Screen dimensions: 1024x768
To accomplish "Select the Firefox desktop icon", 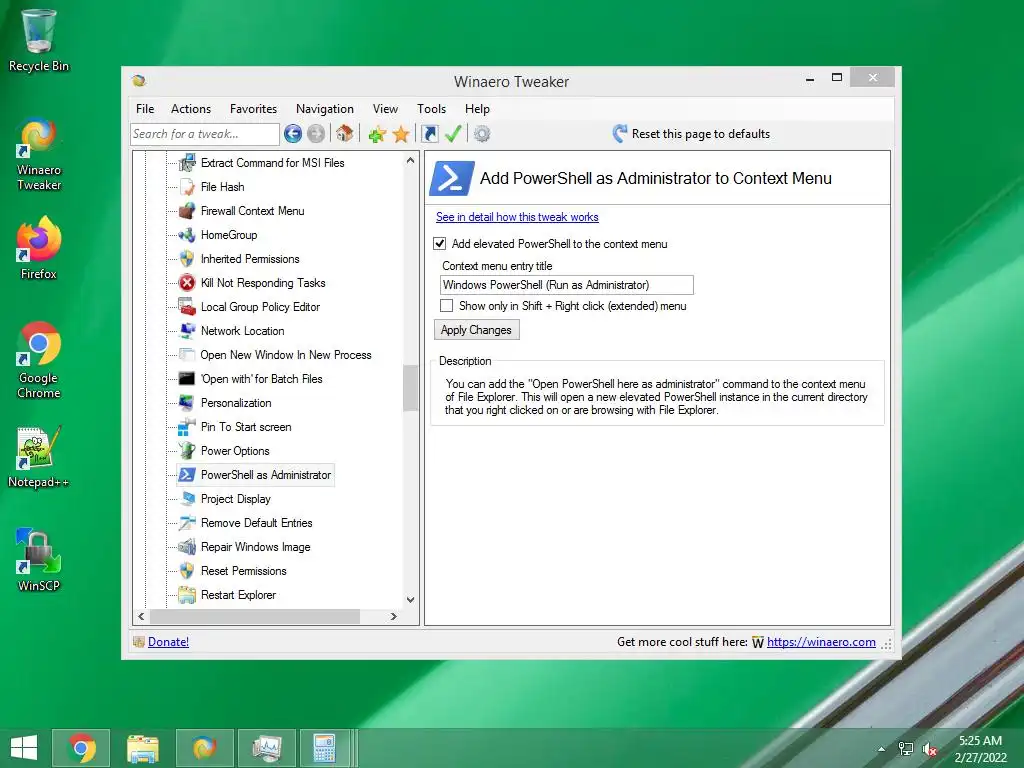I will click(39, 249).
